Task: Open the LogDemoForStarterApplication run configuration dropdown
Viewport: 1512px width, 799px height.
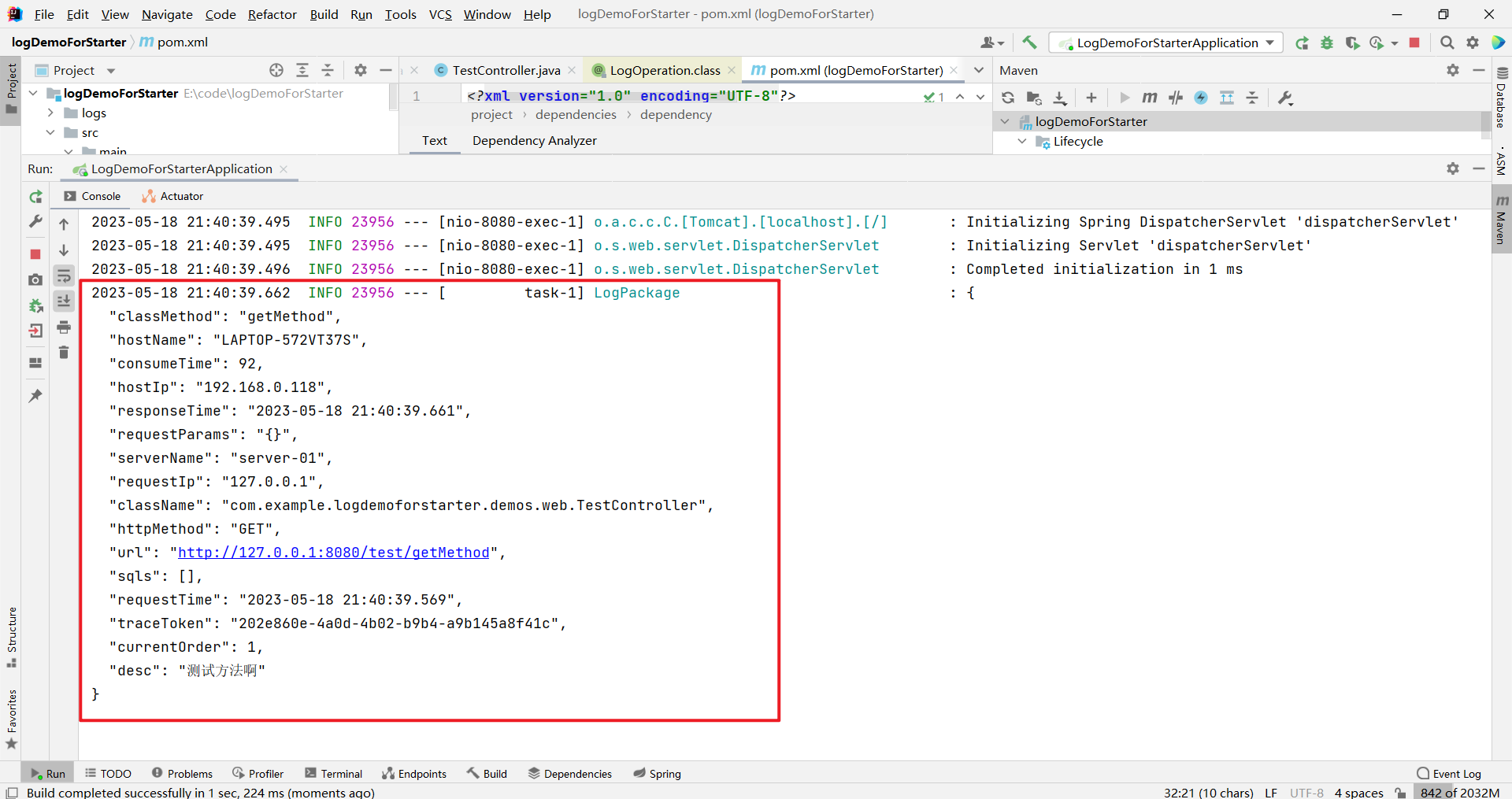Action: (x=1269, y=43)
